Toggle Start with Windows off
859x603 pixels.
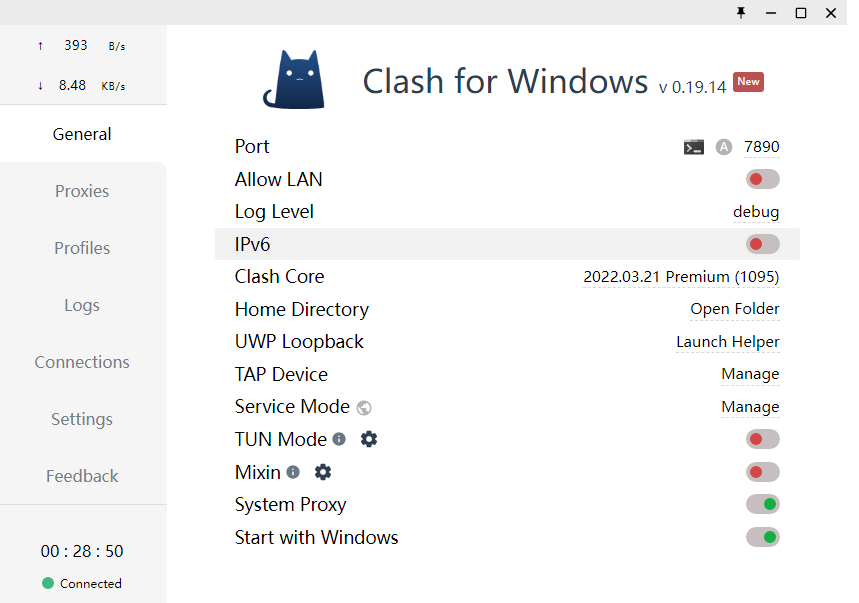[762, 537]
